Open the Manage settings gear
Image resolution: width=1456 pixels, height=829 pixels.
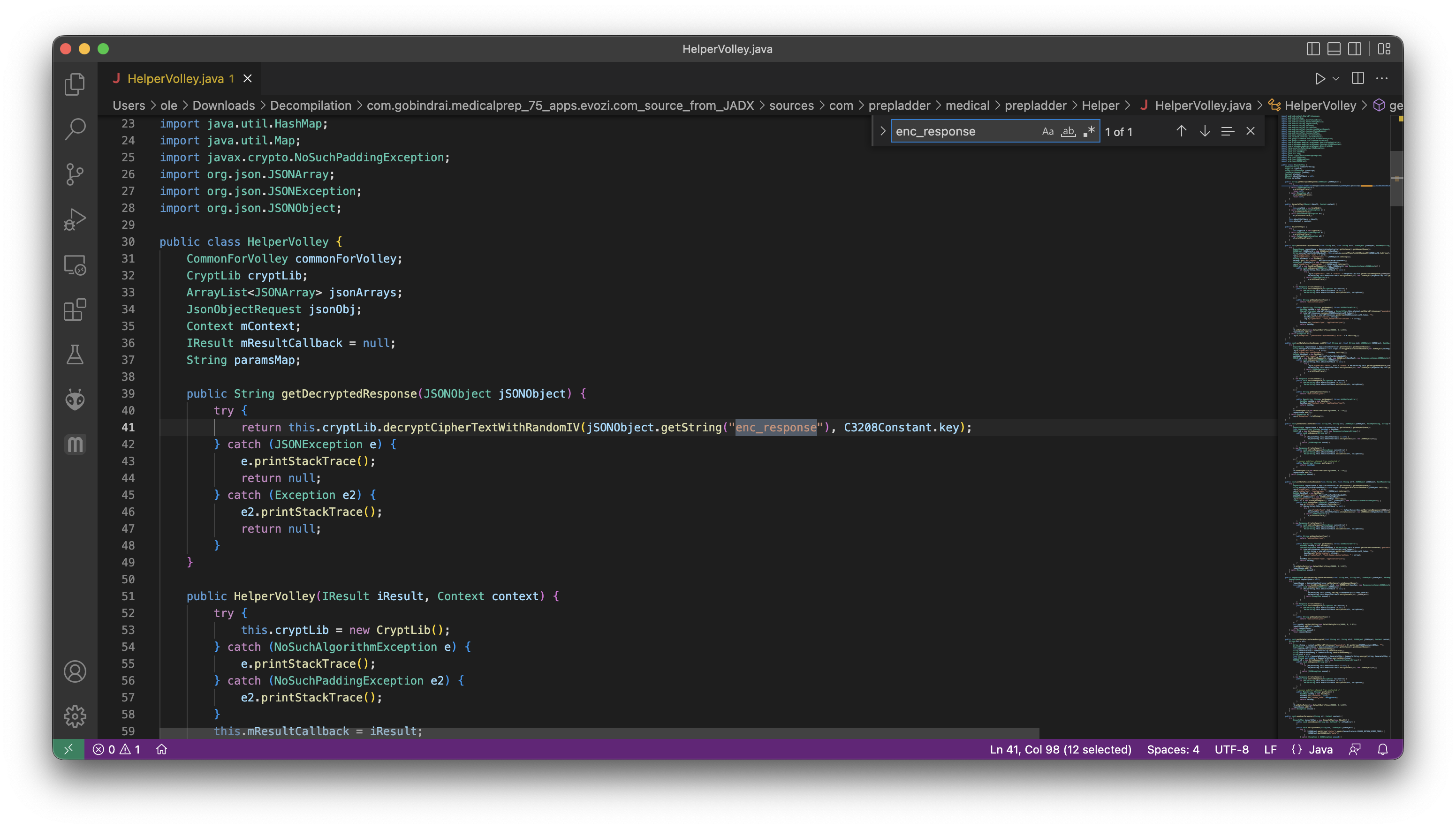[75, 716]
